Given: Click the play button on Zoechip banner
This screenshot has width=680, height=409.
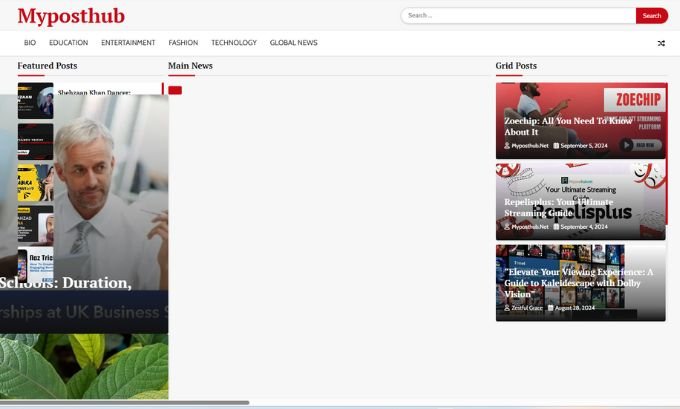Looking at the screenshot, I should (626, 145).
